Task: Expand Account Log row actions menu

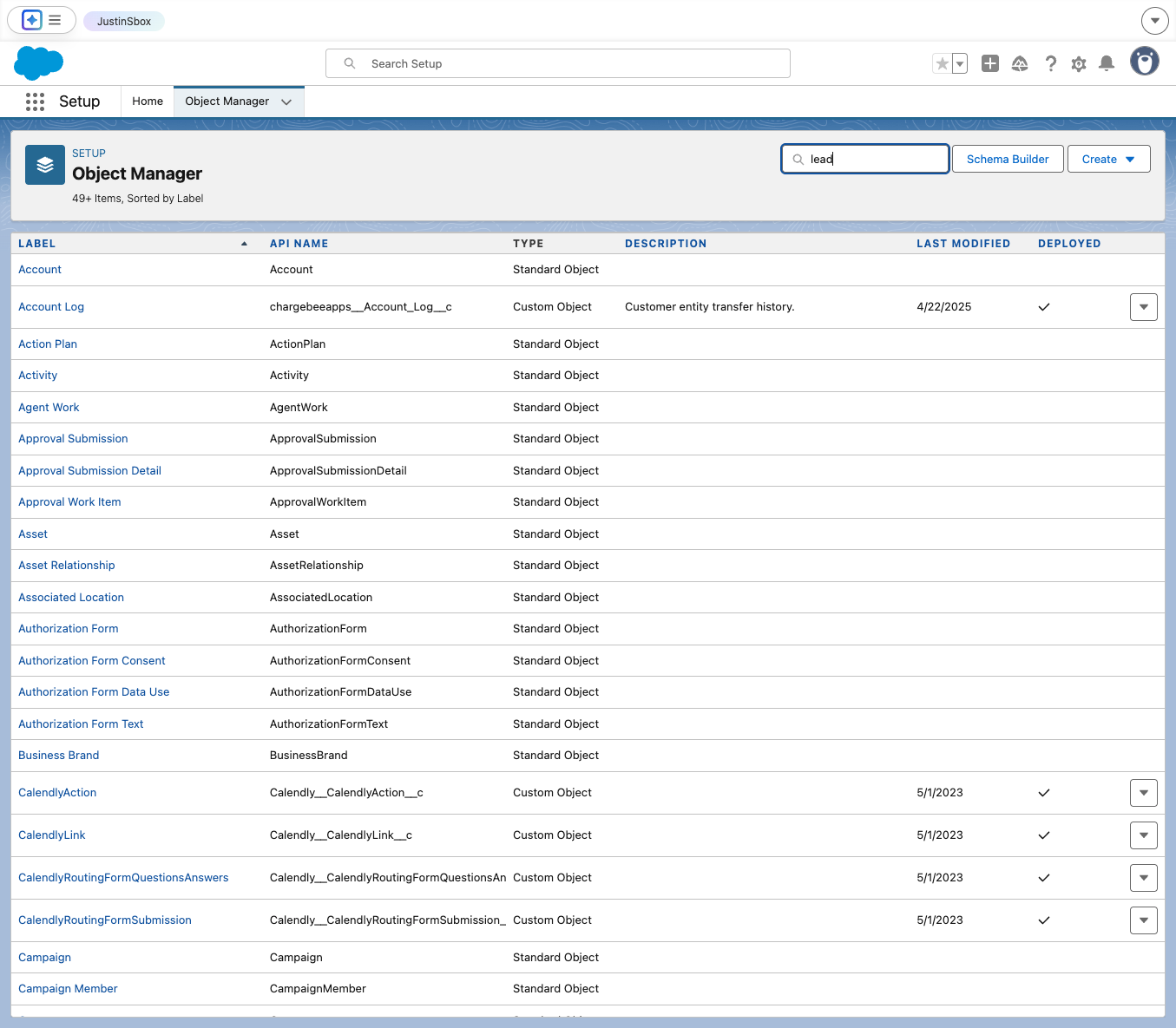Action: [1144, 307]
